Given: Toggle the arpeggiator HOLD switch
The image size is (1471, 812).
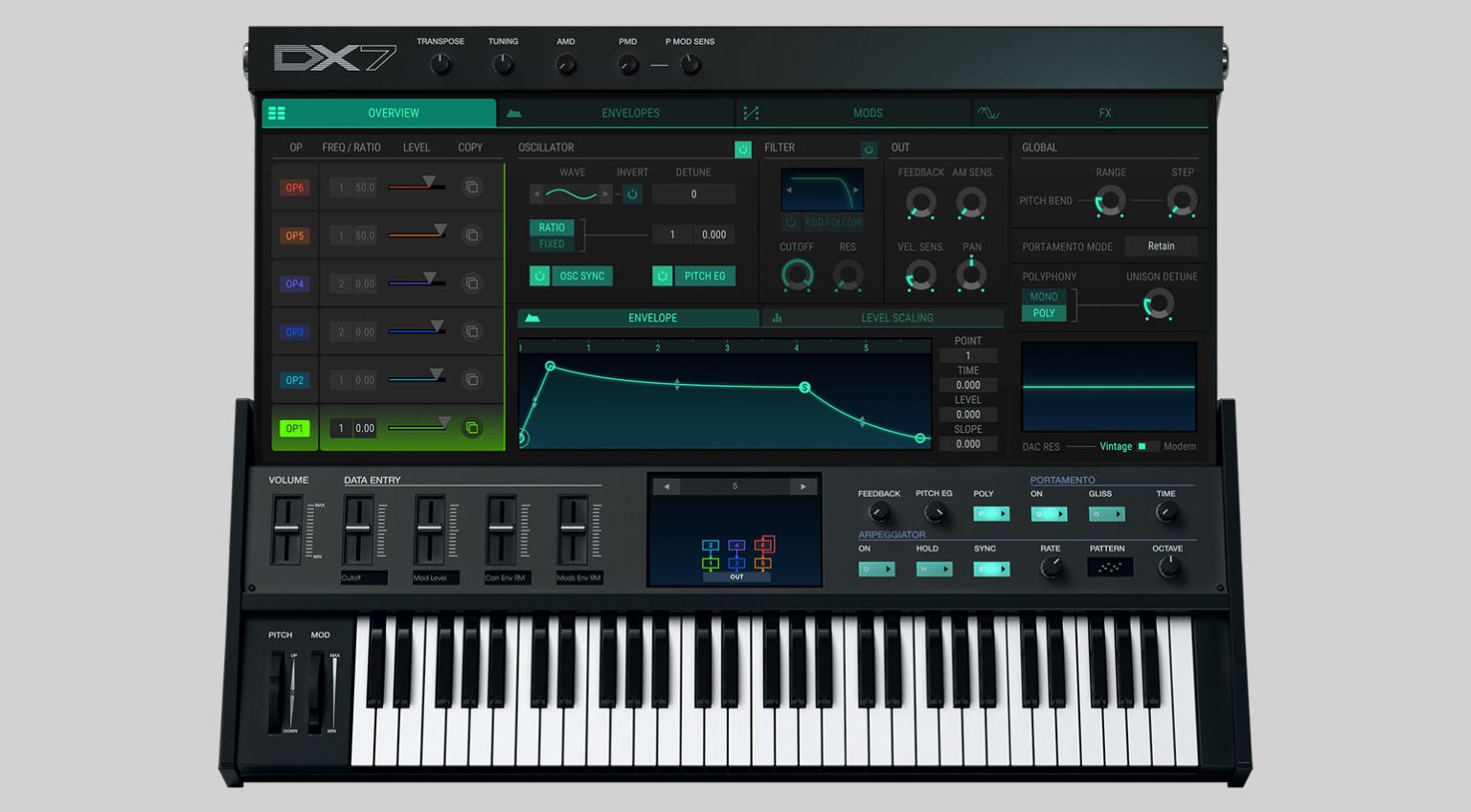Looking at the screenshot, I should [934, 569].
